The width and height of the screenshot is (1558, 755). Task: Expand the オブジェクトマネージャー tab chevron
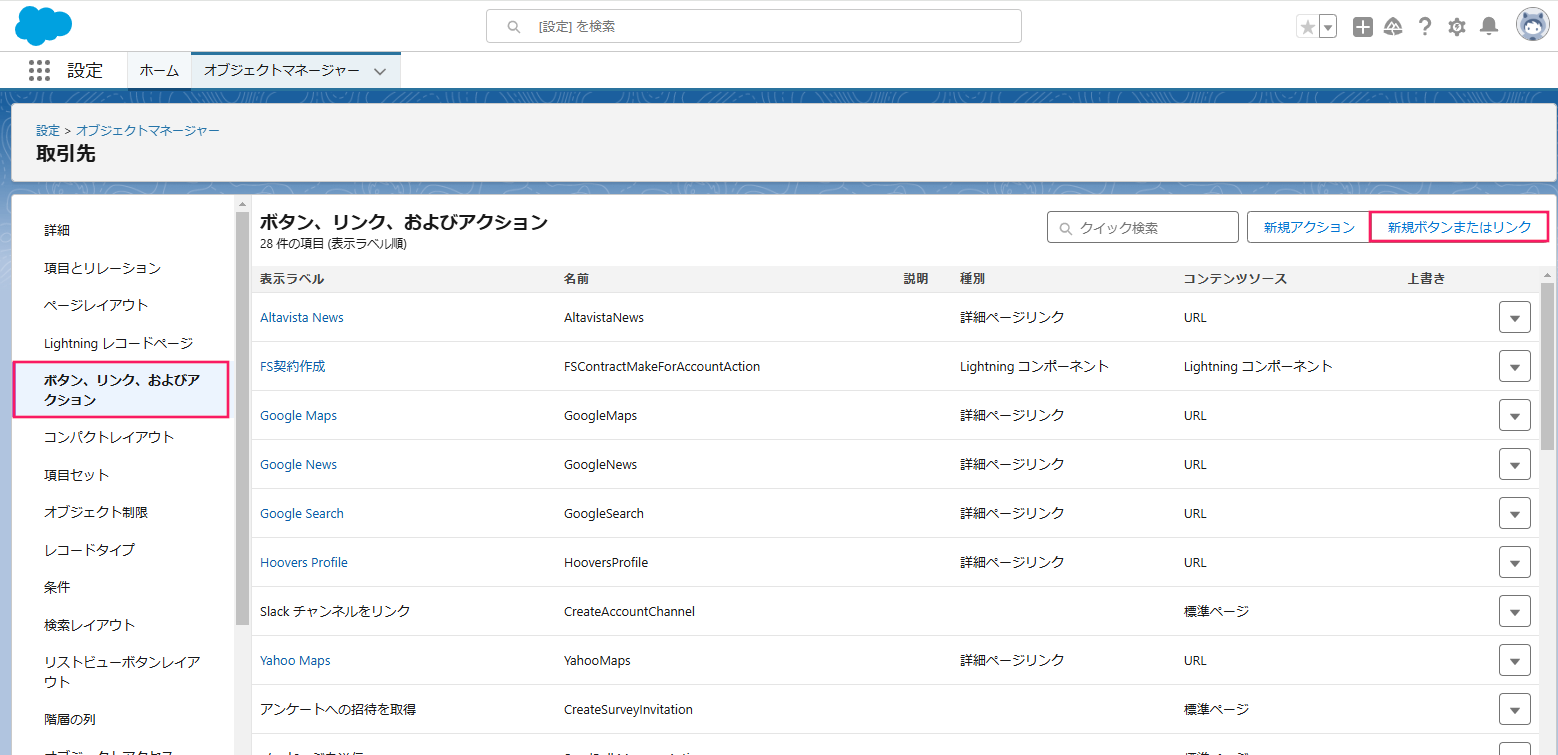[380, 71]
